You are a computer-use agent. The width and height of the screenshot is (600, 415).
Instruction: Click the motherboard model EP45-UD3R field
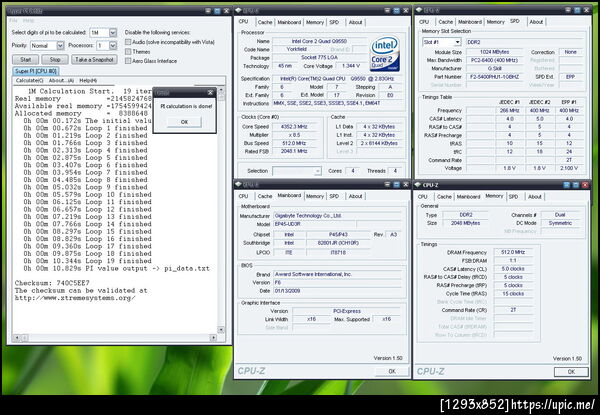pos(315,224)
